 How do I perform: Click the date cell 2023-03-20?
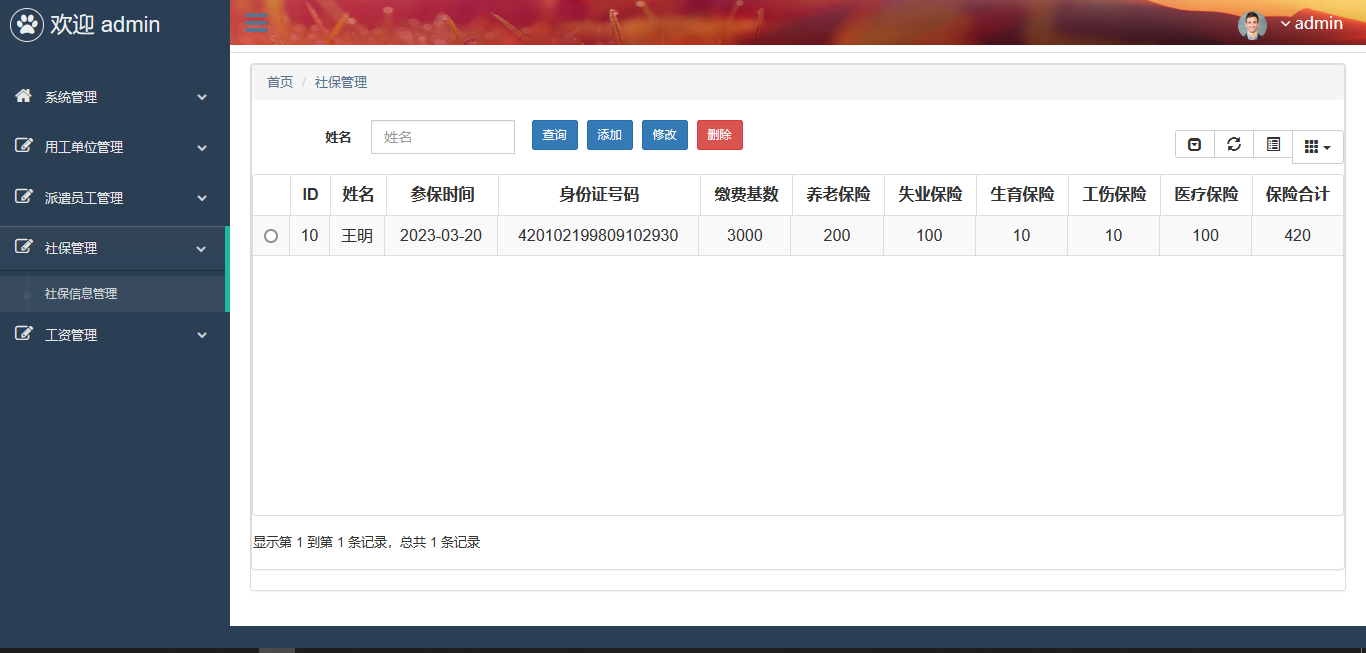(441, 236)
